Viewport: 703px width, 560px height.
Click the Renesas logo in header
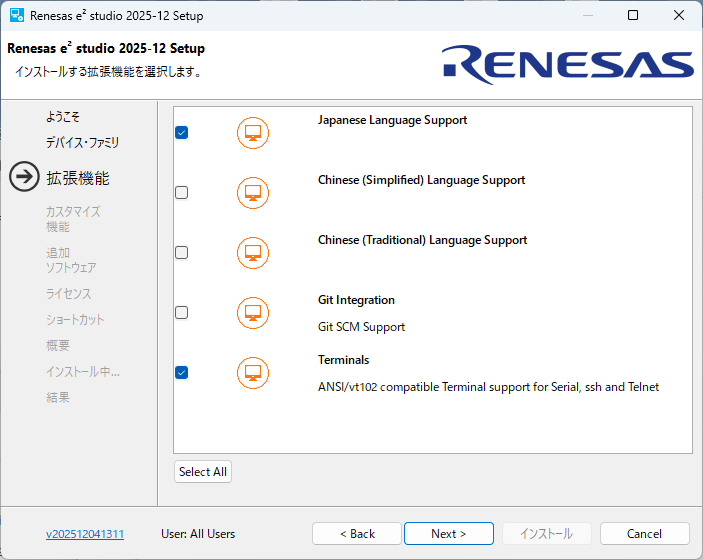click(x=567, y=65)
